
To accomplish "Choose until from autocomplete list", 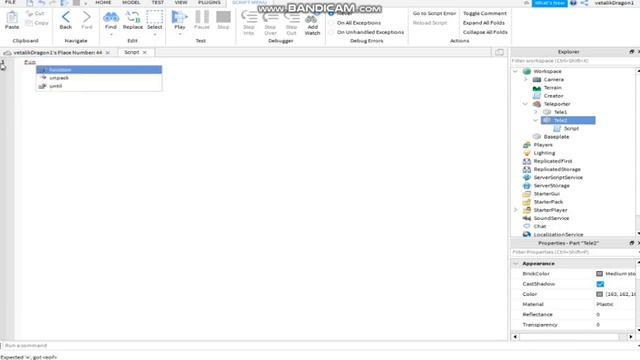I will [99, 86].
